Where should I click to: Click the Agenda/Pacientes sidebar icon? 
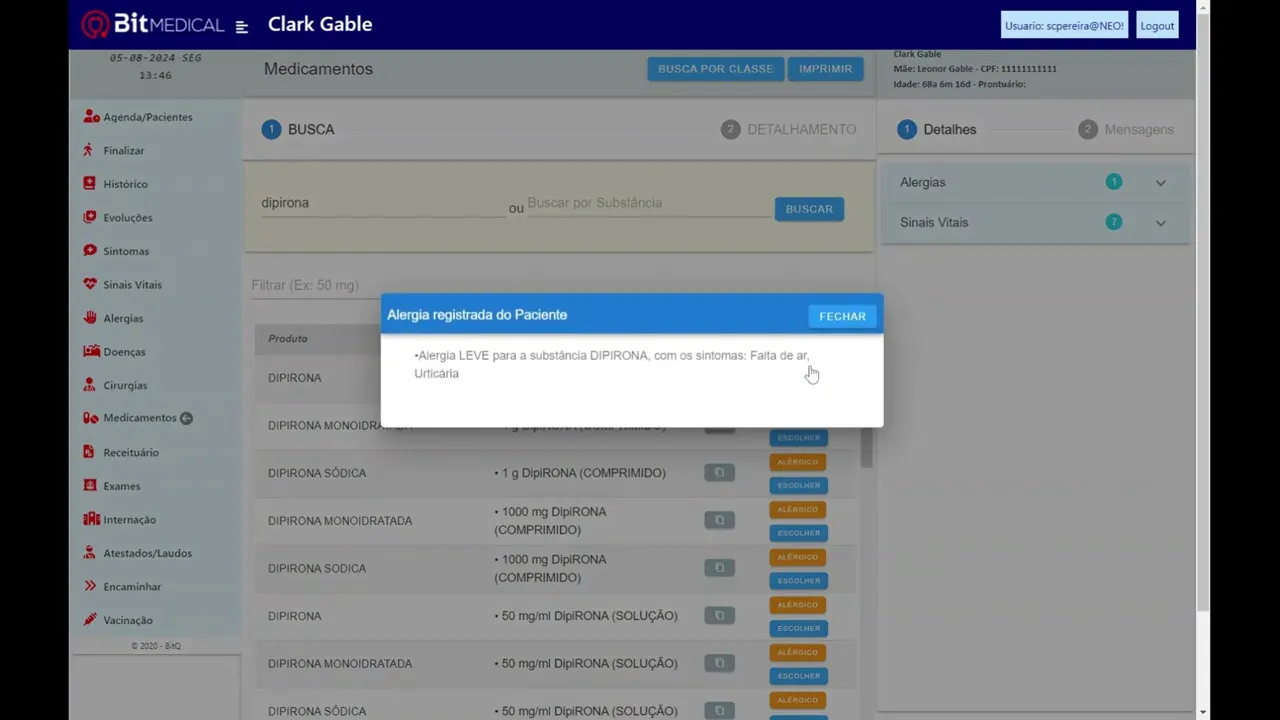point(91,117)
